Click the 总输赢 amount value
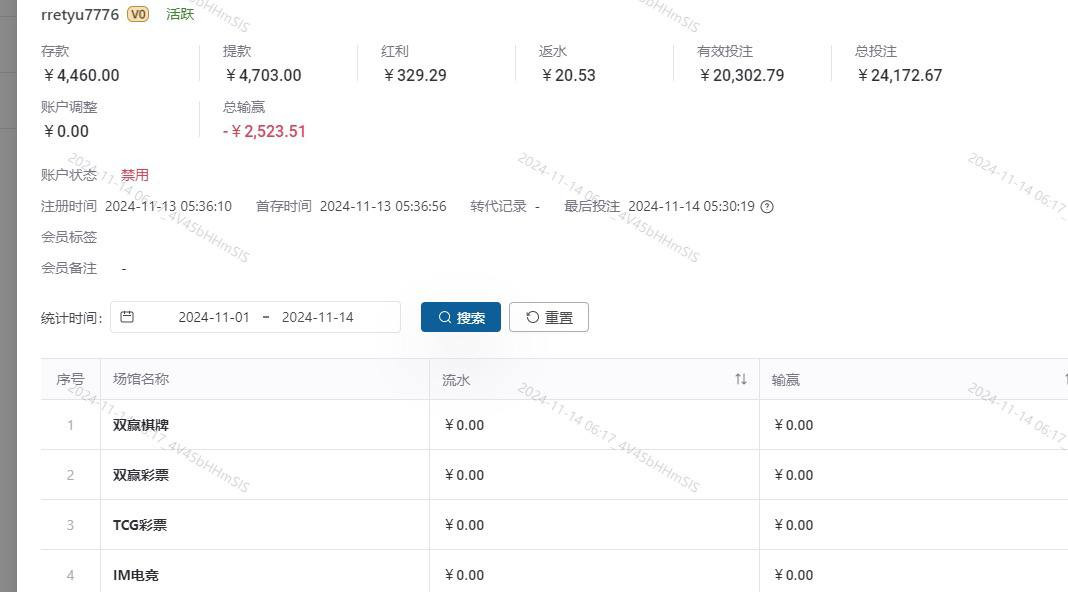The width and height of the screenshot is (1068, 592). [264, 131]
